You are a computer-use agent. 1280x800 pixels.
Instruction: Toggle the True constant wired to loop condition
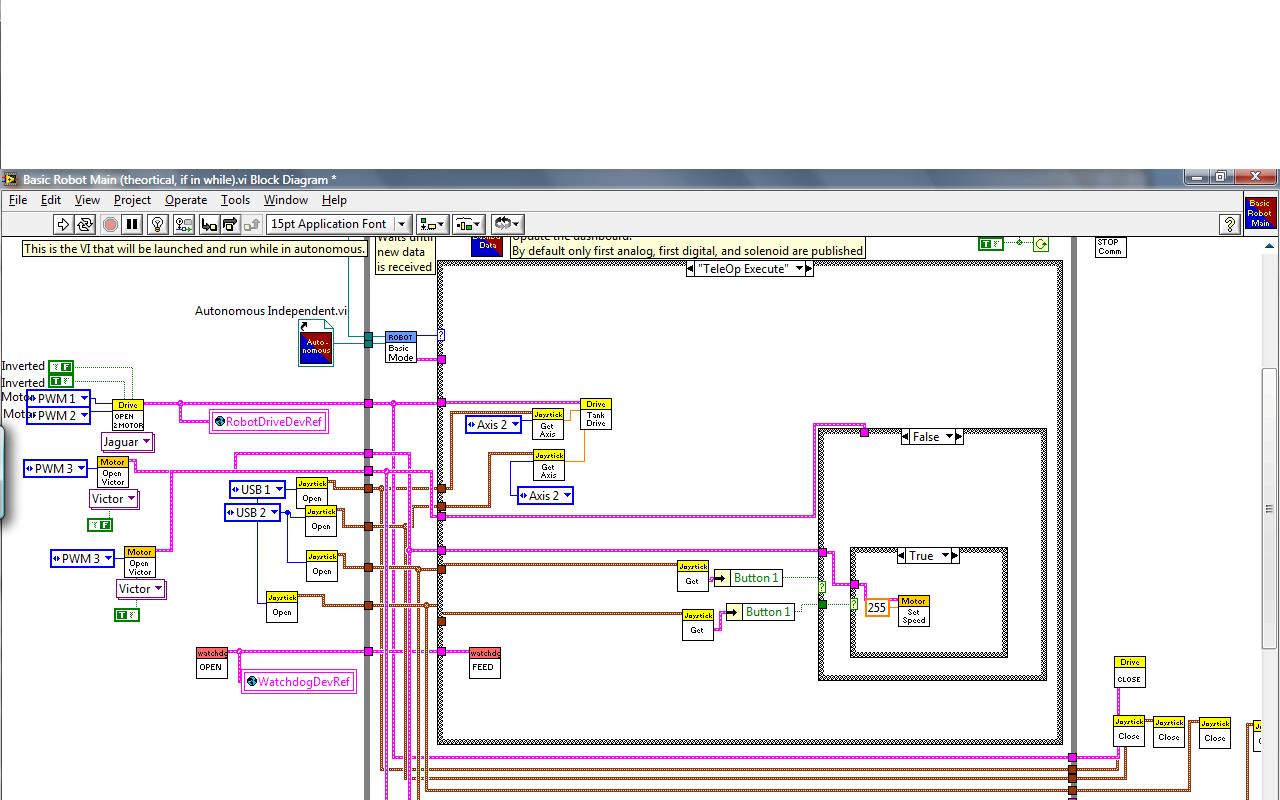[x=990, y=244]
